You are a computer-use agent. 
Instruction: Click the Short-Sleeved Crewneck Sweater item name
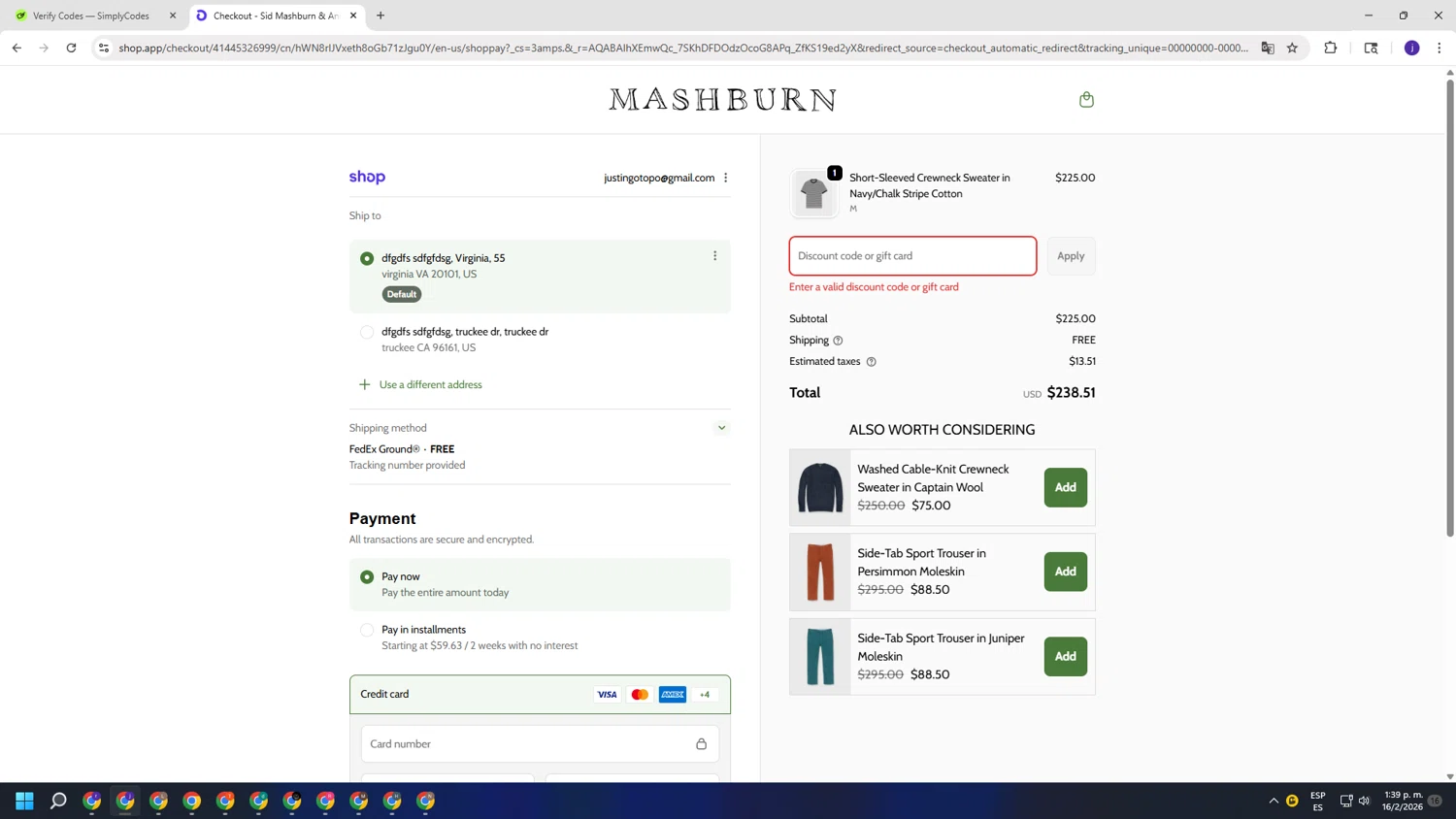(x=930, y=185)
